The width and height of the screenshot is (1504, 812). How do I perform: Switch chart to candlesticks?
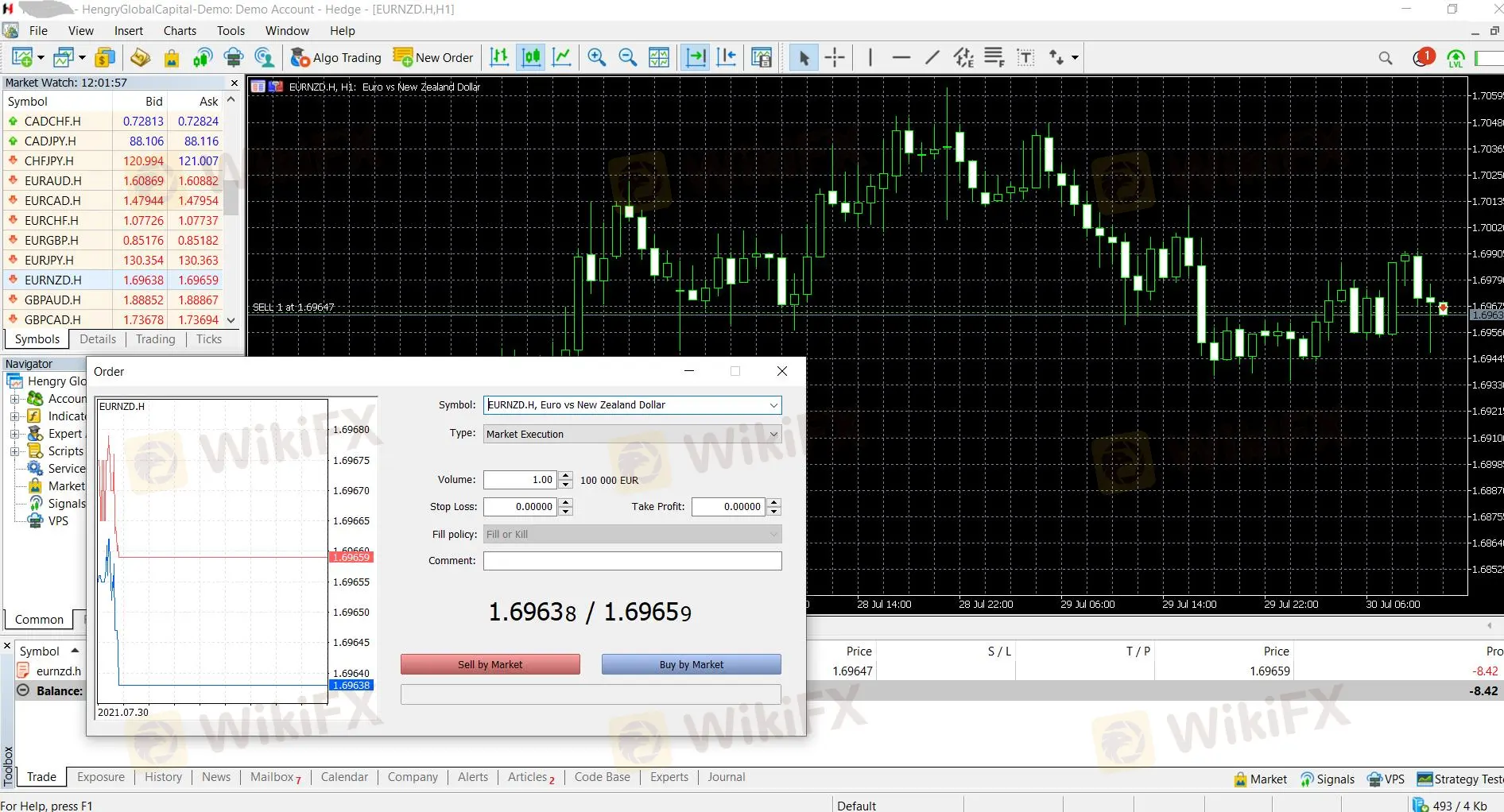click(x=530, y=57)
